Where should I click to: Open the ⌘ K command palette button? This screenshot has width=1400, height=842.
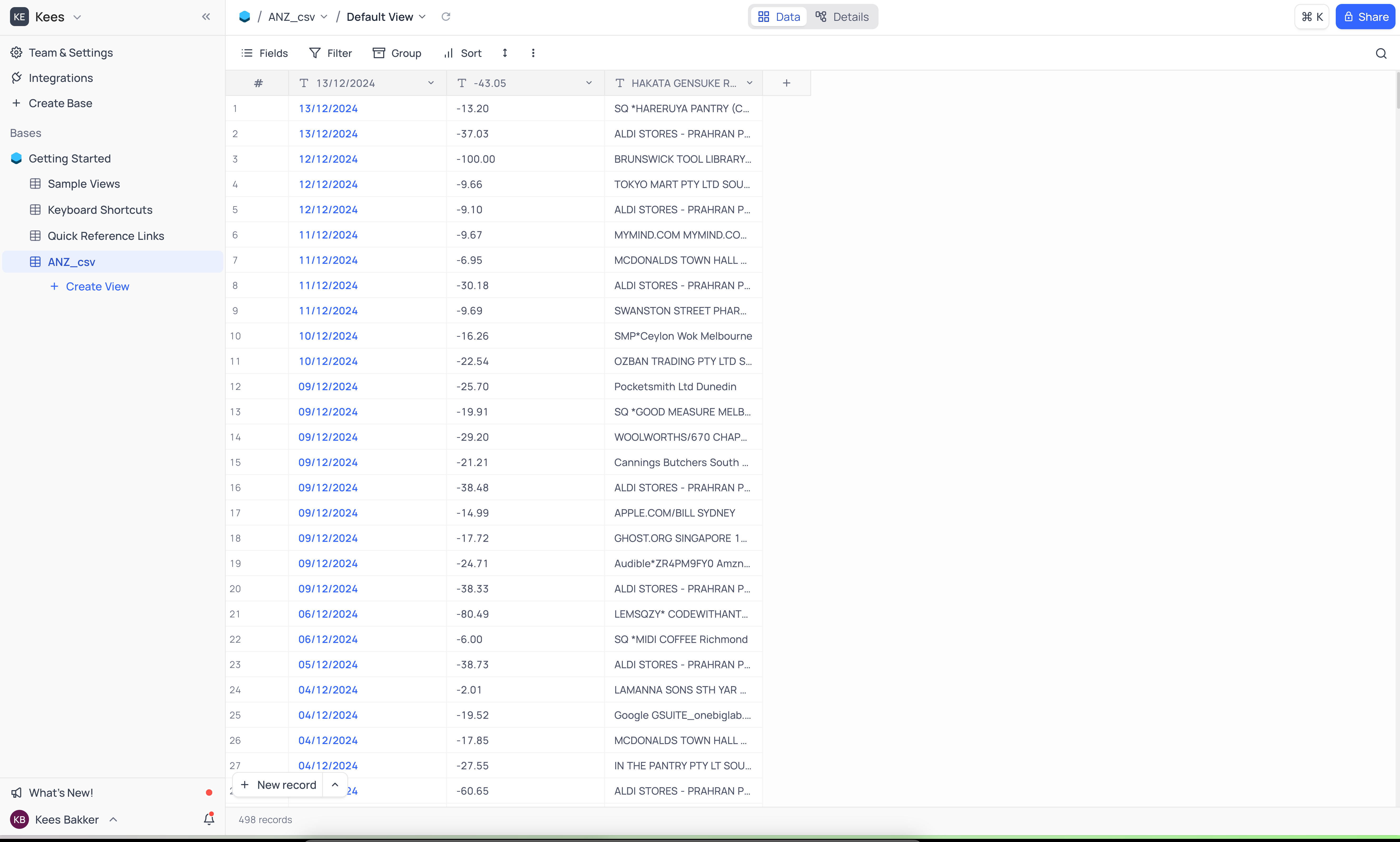[x=1312, y=17]
